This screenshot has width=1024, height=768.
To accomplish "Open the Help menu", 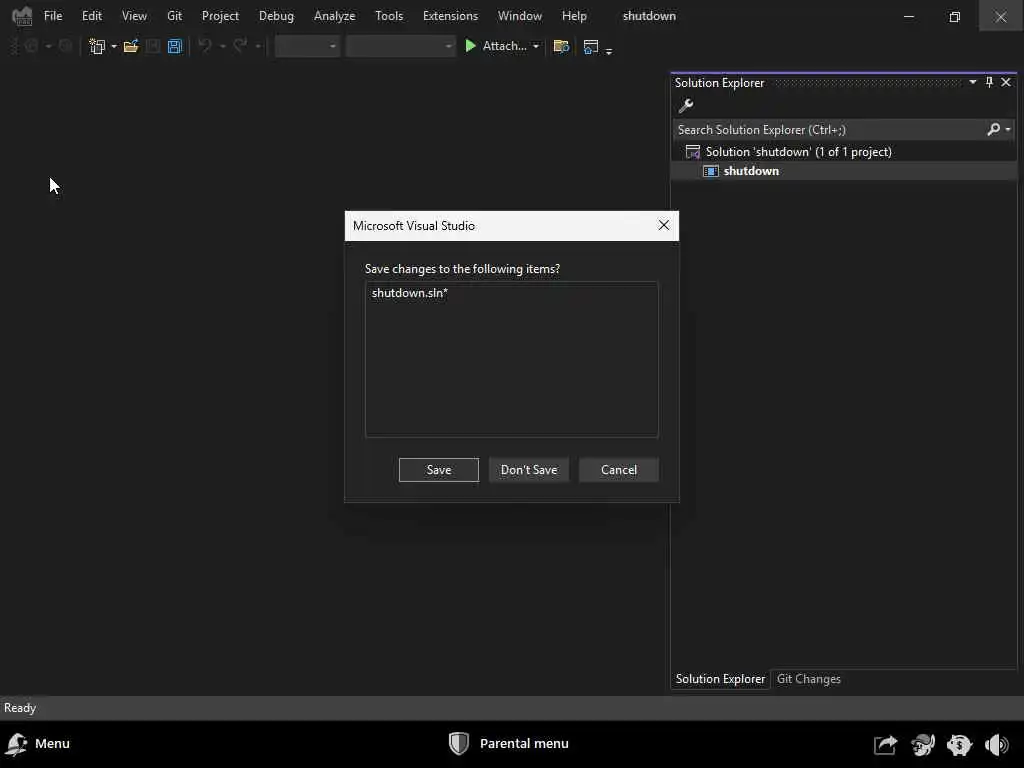I will coord(574,16).
